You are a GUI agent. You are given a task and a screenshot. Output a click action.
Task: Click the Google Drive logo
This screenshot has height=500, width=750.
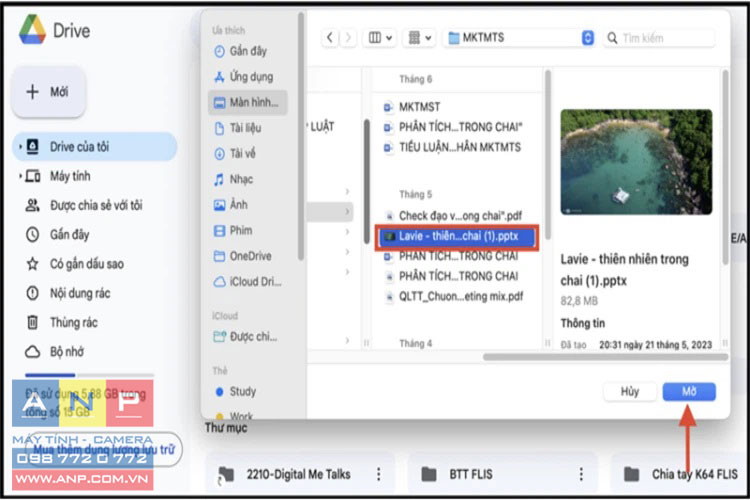pos(32,30)
